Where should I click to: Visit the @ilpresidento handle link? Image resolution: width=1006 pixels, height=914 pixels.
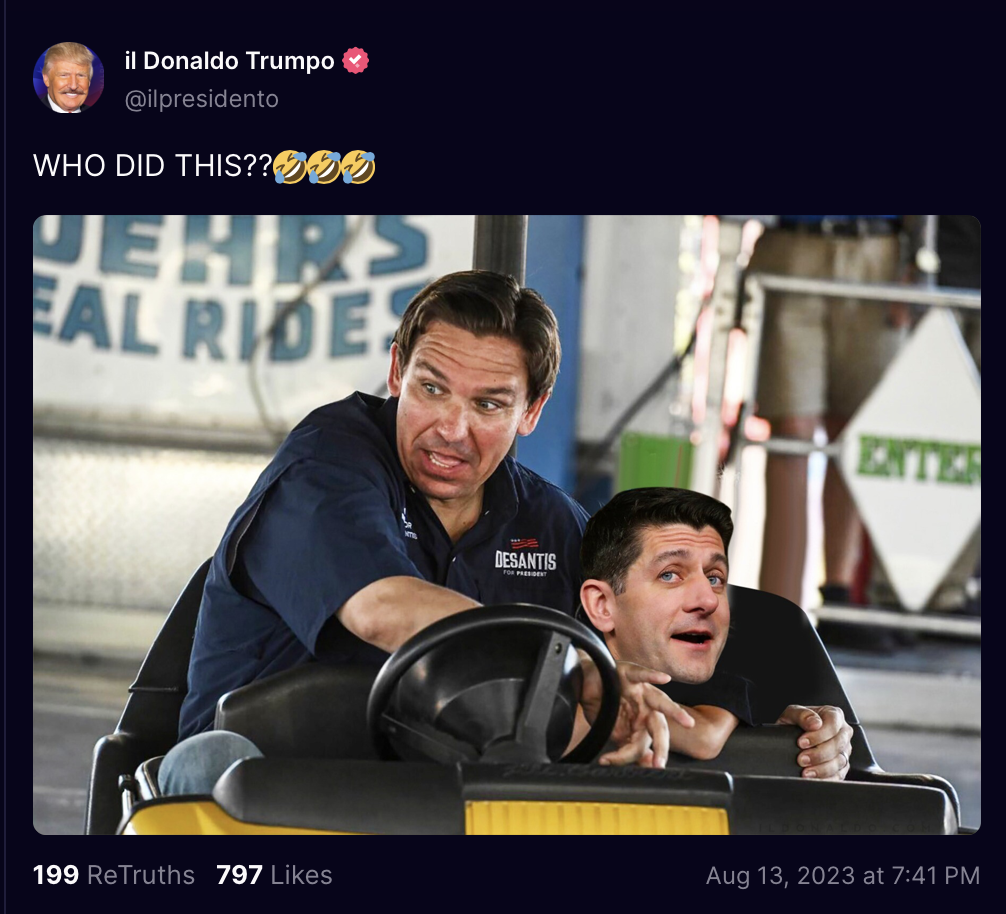tap(201, 99)
